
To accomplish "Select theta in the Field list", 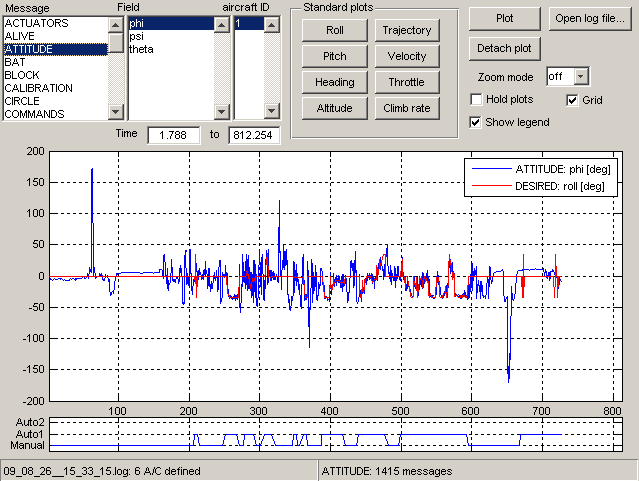I will pos(171,49).
